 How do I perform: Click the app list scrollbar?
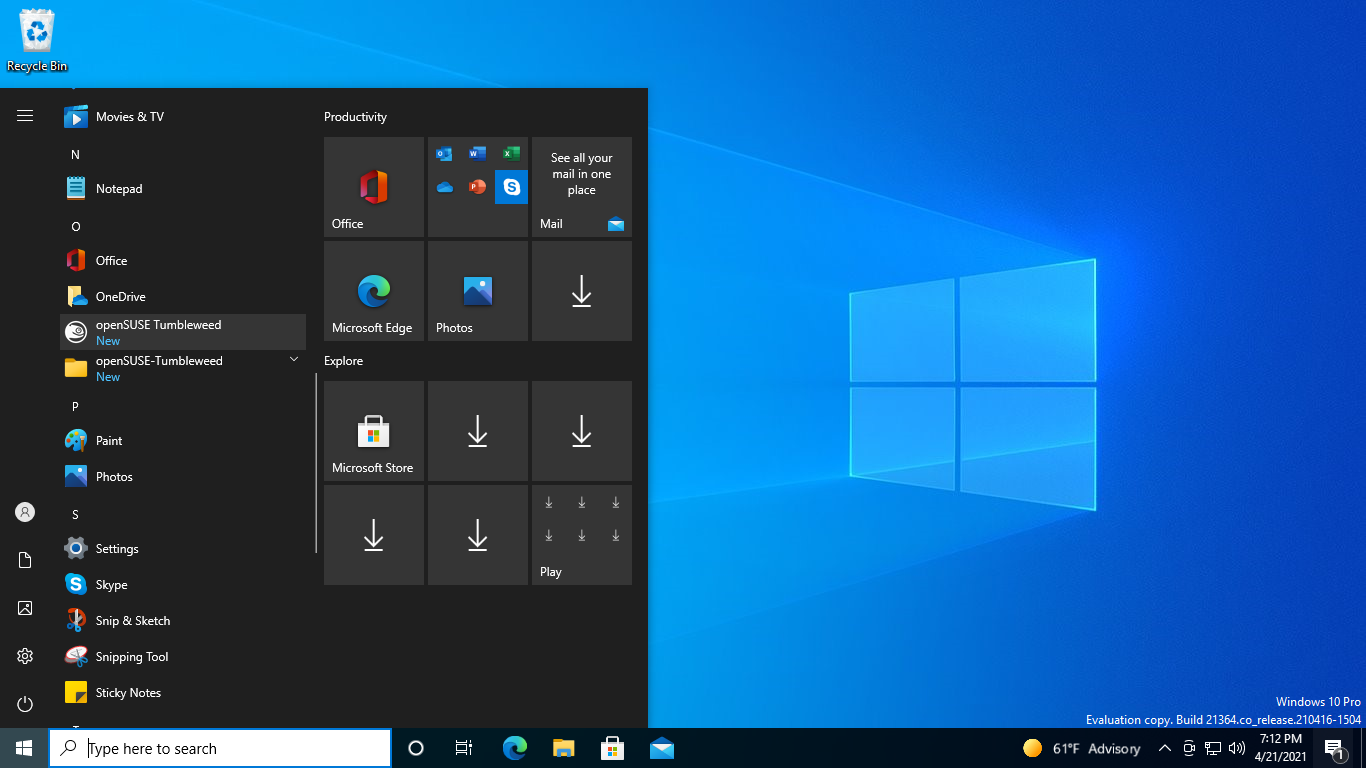click(x=316, y=463)
